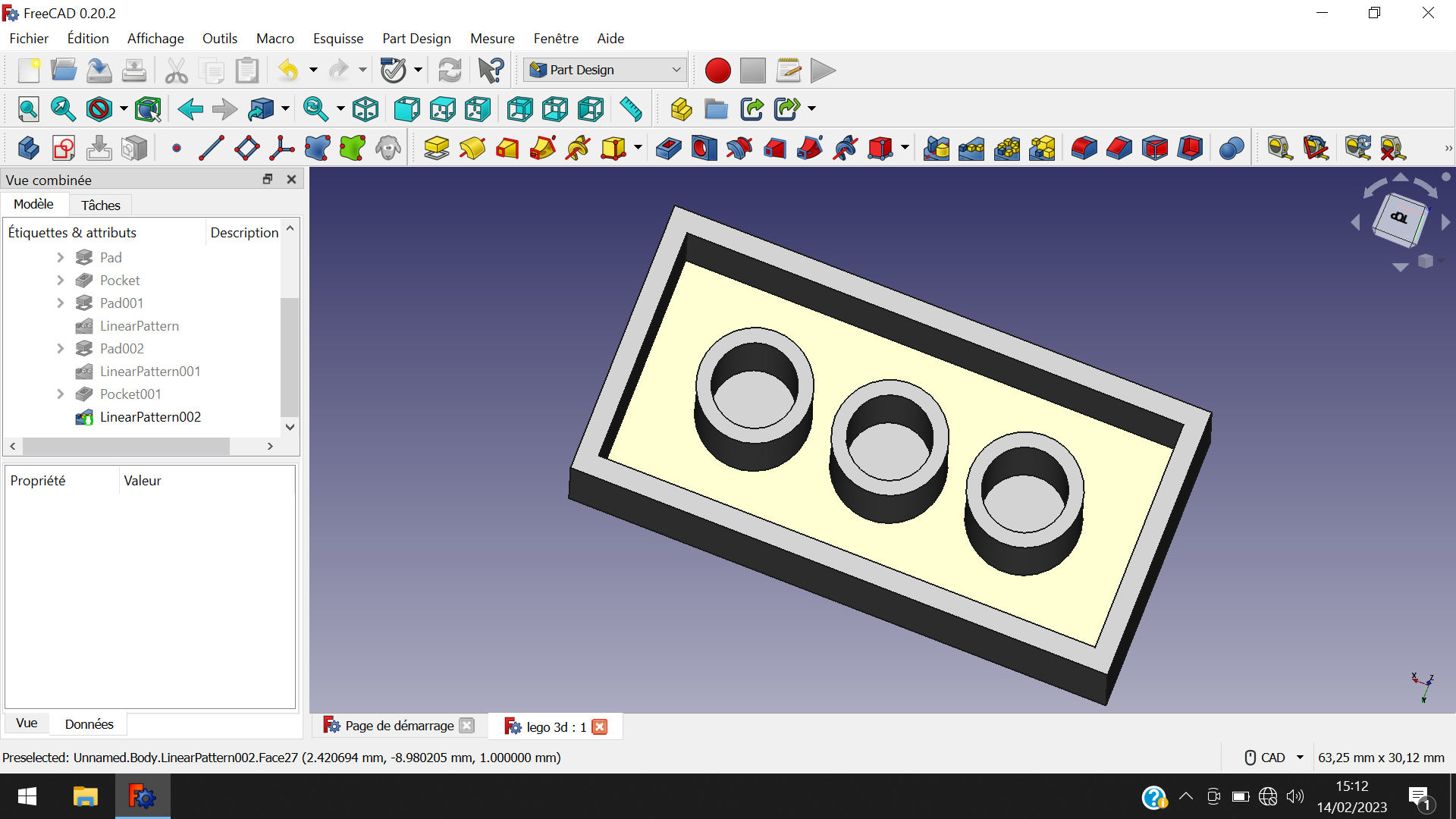Click the Measure distance ruler icon
This screenshot has width=1456, height=819.
(x=630, y=109)
